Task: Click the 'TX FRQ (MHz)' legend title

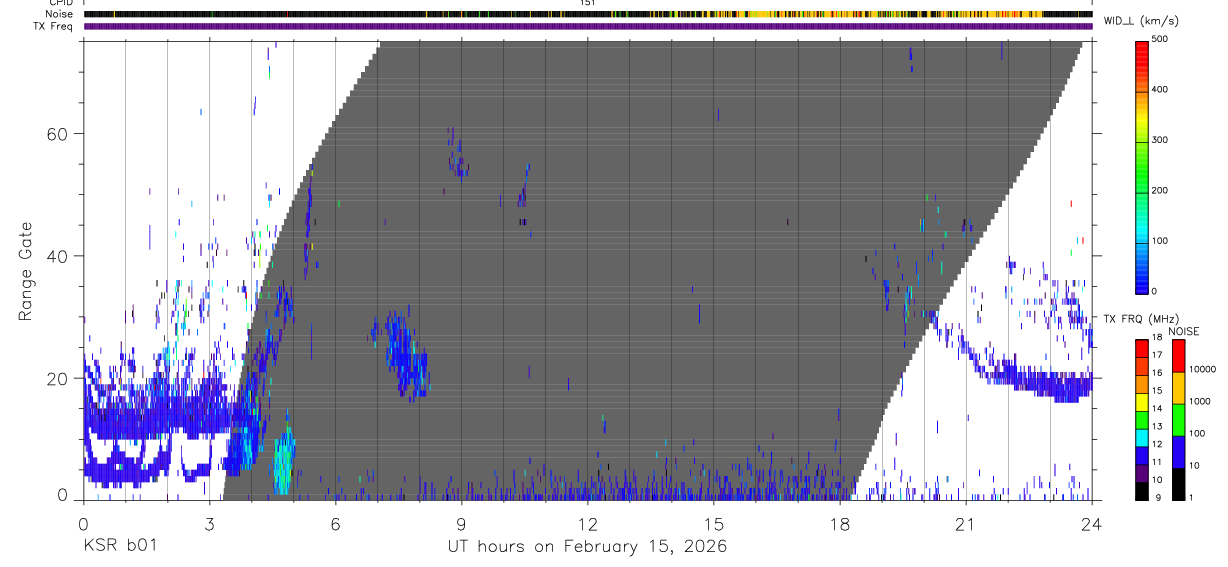Action: coord(1142,319)
